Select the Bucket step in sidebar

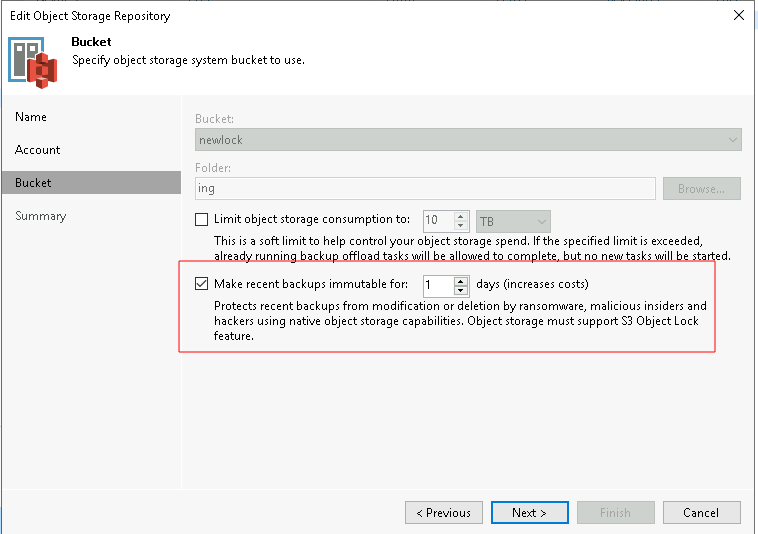pyautogui.click(x=34, y=183)
